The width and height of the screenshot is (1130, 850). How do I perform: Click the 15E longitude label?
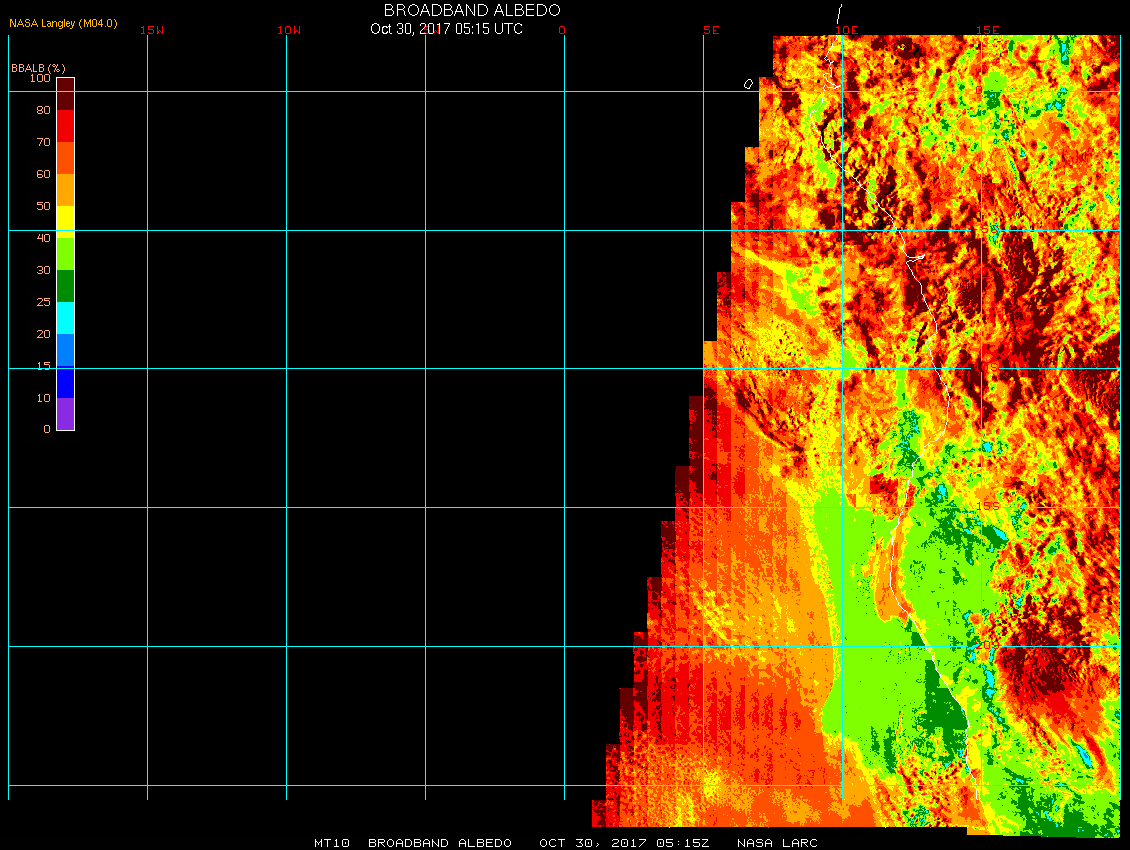click(x=988, y=30)
